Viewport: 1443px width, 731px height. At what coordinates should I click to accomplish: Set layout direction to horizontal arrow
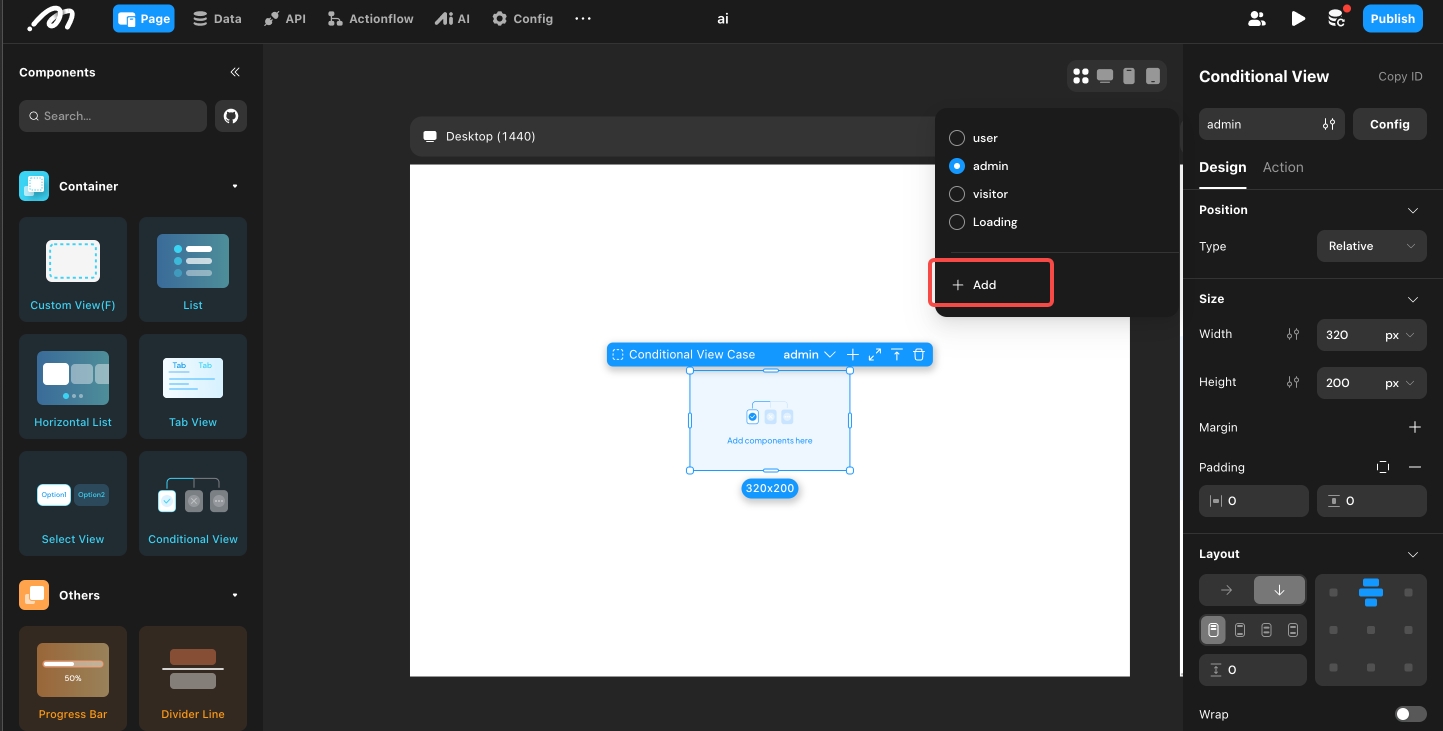pos(1226,590)
